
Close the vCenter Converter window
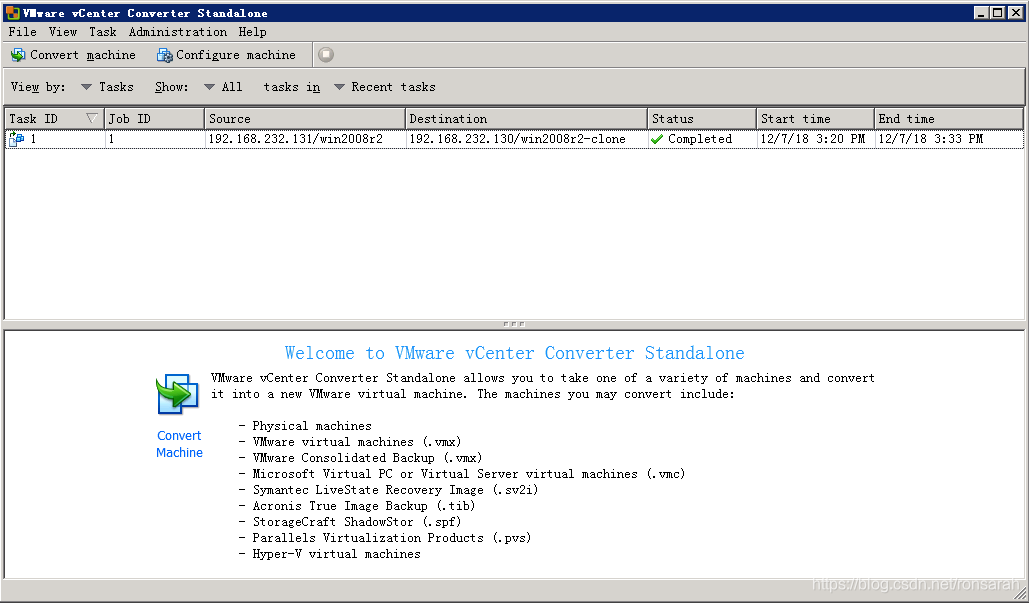click(x=1015, y=13)
